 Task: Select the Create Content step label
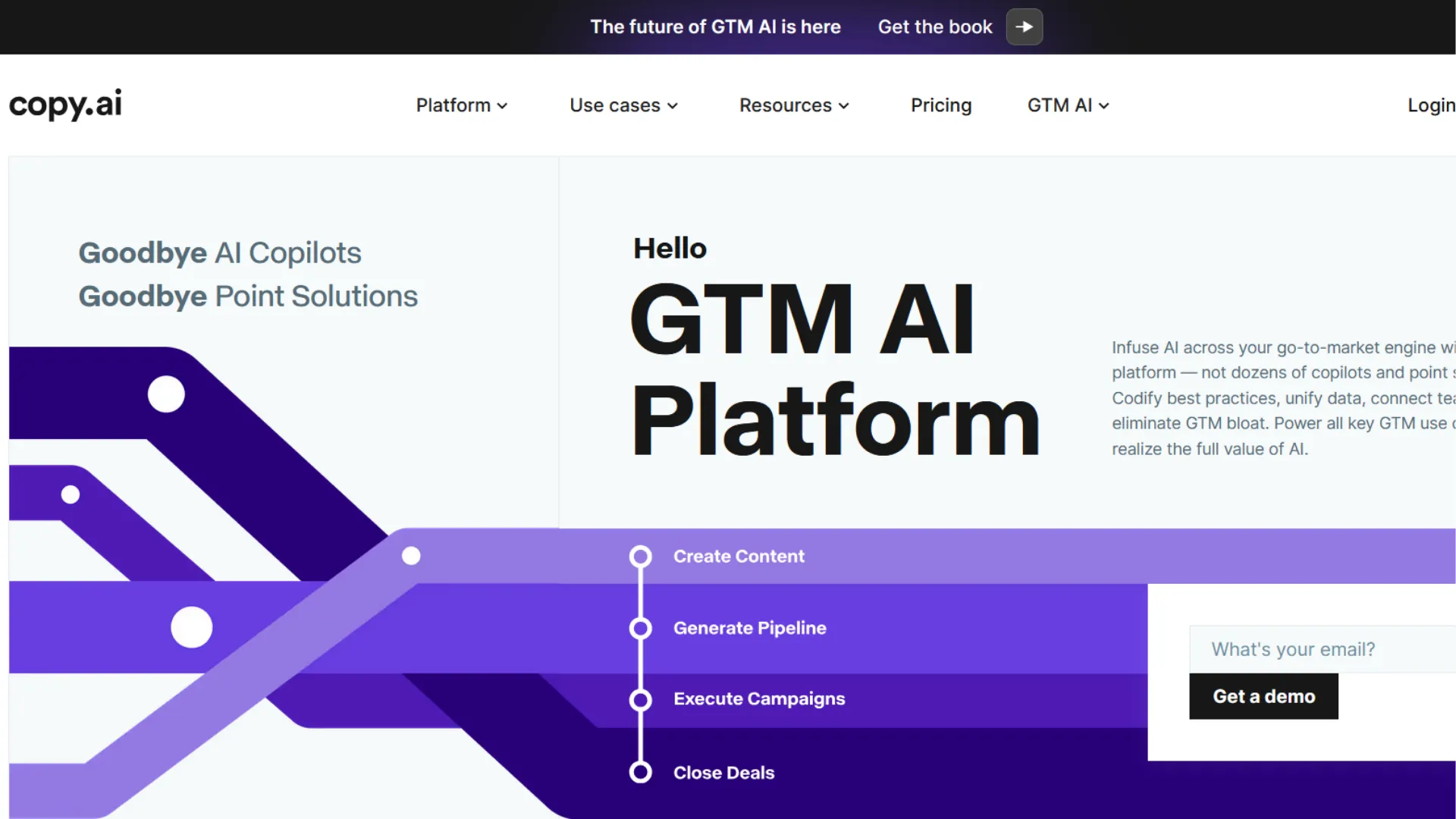tap(739, 557)
